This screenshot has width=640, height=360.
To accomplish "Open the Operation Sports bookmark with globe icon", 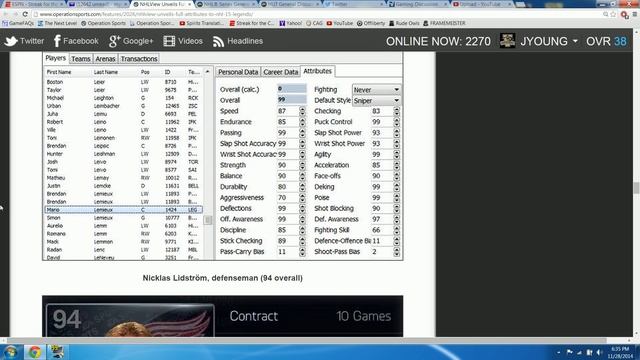I will pyautogui.click(x=103, y=23).
